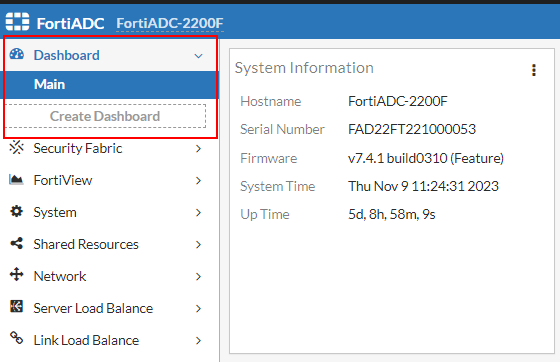
Task: Click the Security Fabric icon
Action: pyautogui.click(x=16, y=147)
